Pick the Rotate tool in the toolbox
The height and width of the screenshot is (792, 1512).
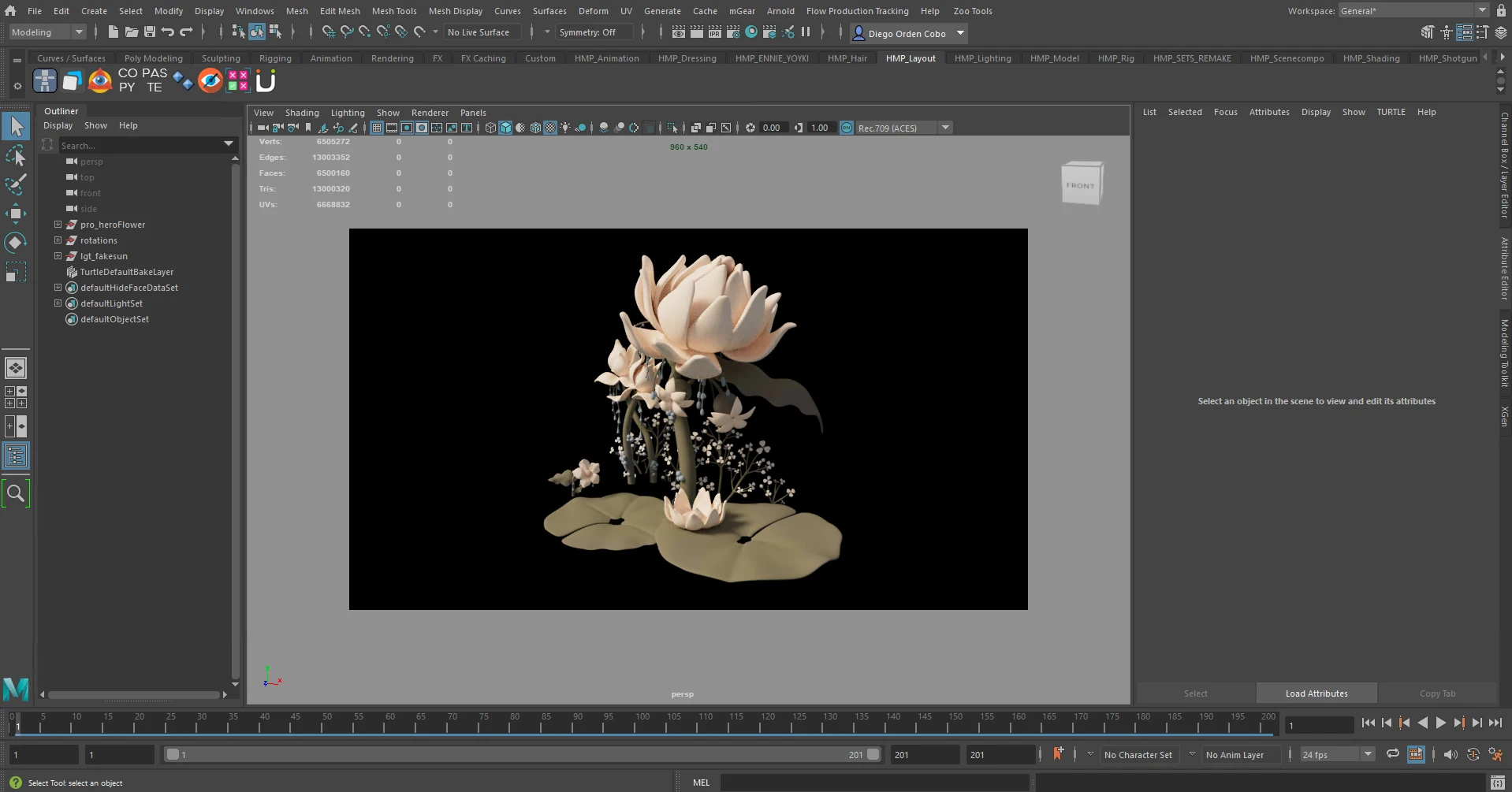point(16,243)
